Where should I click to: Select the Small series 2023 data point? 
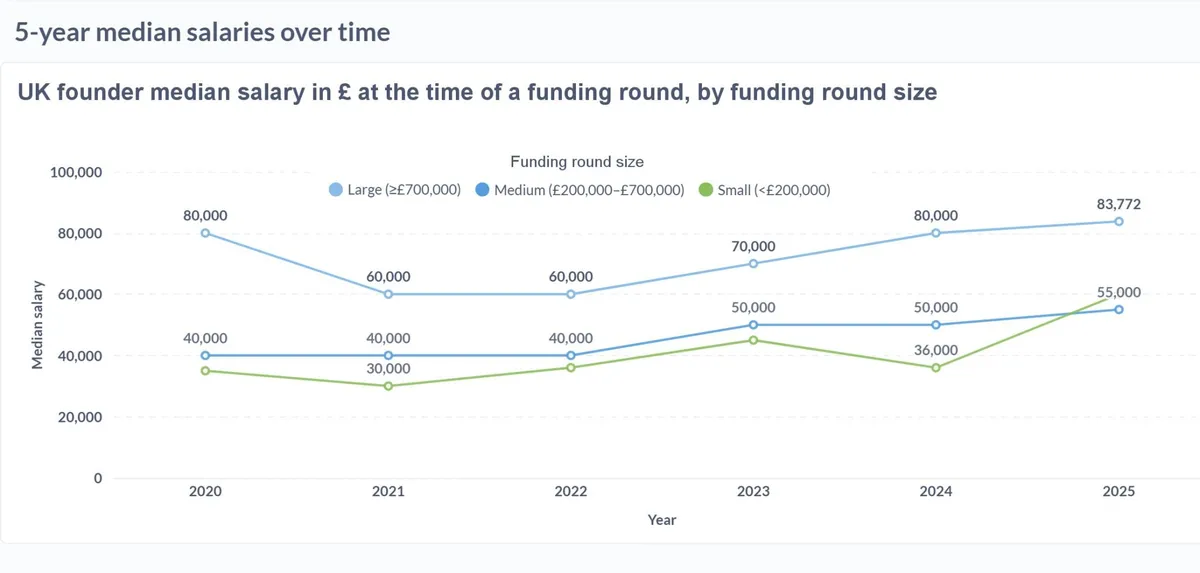[x=753, y=340]
